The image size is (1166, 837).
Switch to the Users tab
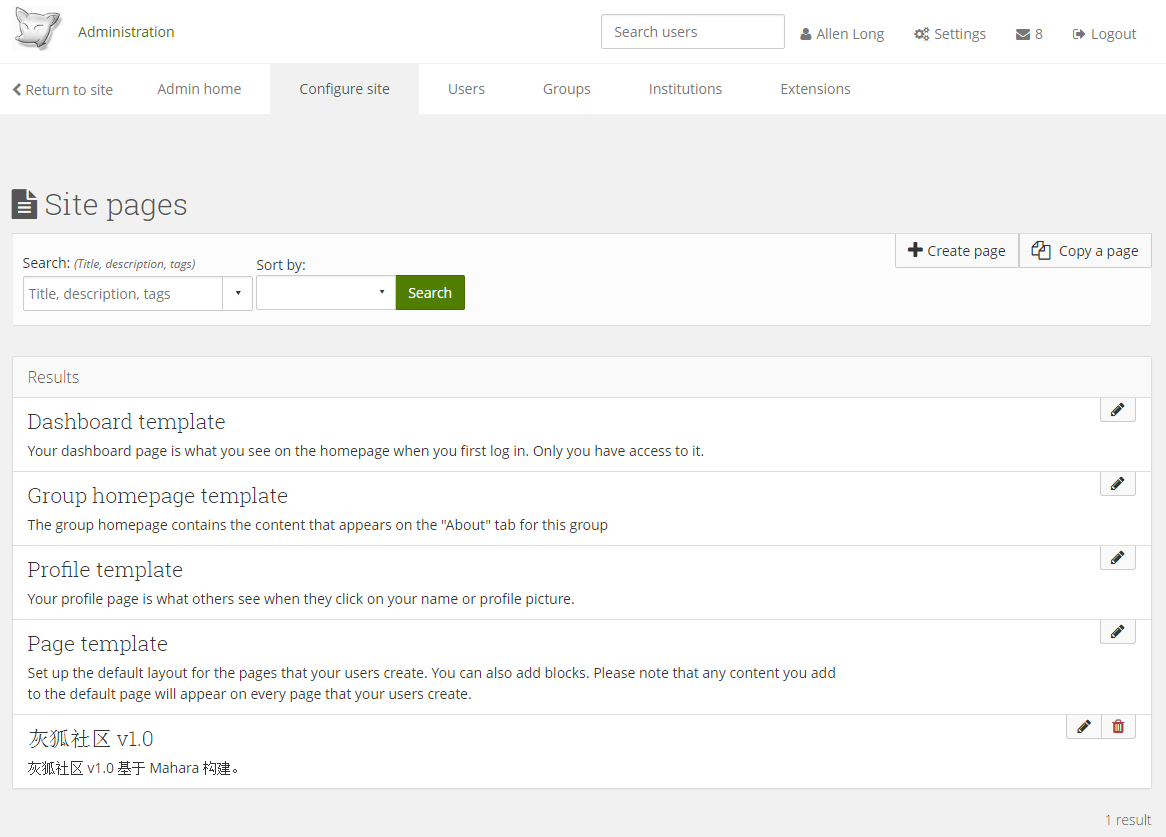click(466, 89)
